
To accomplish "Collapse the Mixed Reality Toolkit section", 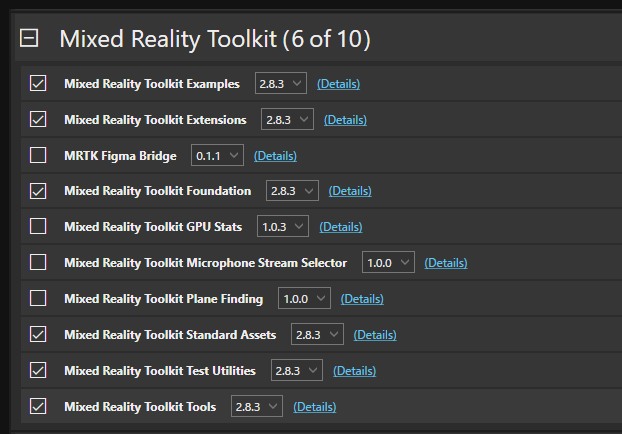I will pos(30,39).
